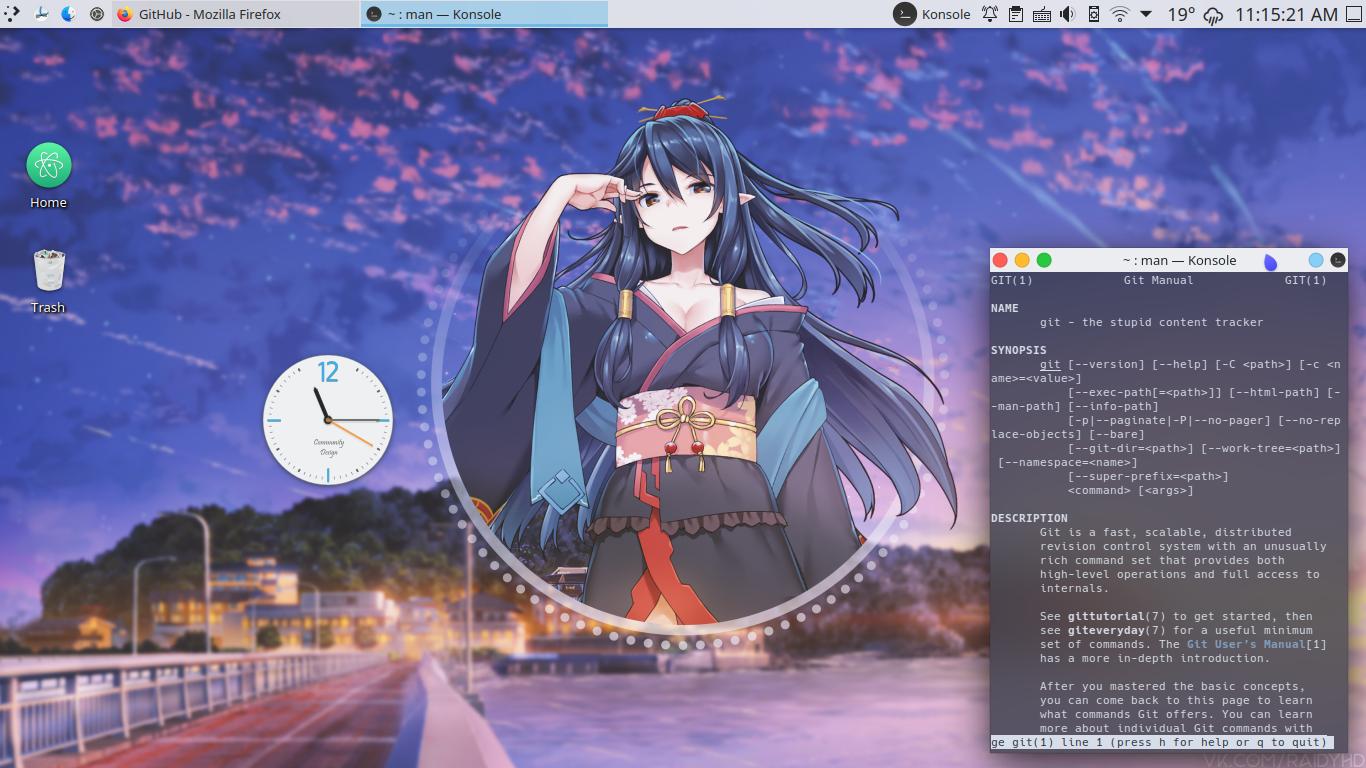Click the man page status line at bottom
1366x768 pixels.
(1163, 742)
